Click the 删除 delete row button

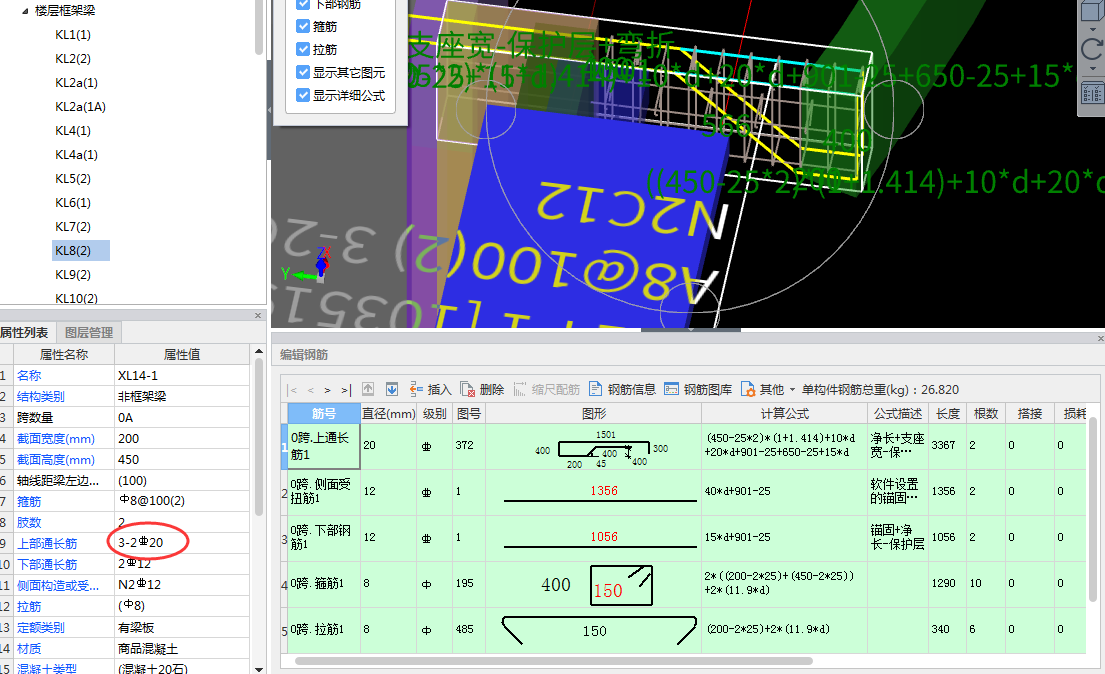pyautogui.click(x=482, y=389)
